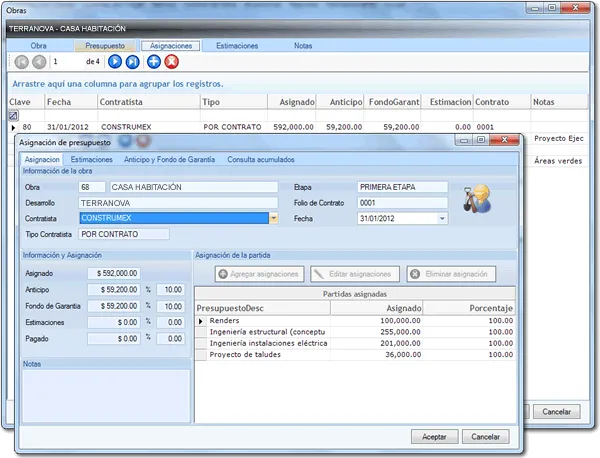This screenshot has width=600, height=458.
Task: Go to first record in Obras navigator
Action: [21, 62]
